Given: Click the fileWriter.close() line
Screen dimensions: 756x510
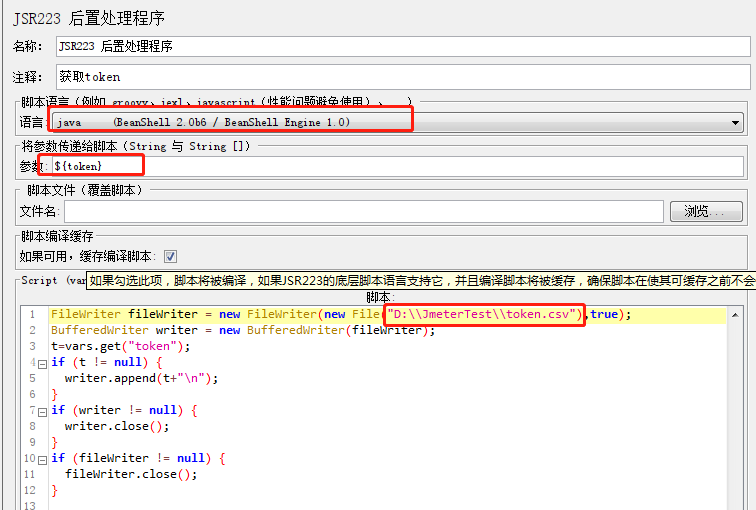Looking at the screenshot, I should [131, 474].
